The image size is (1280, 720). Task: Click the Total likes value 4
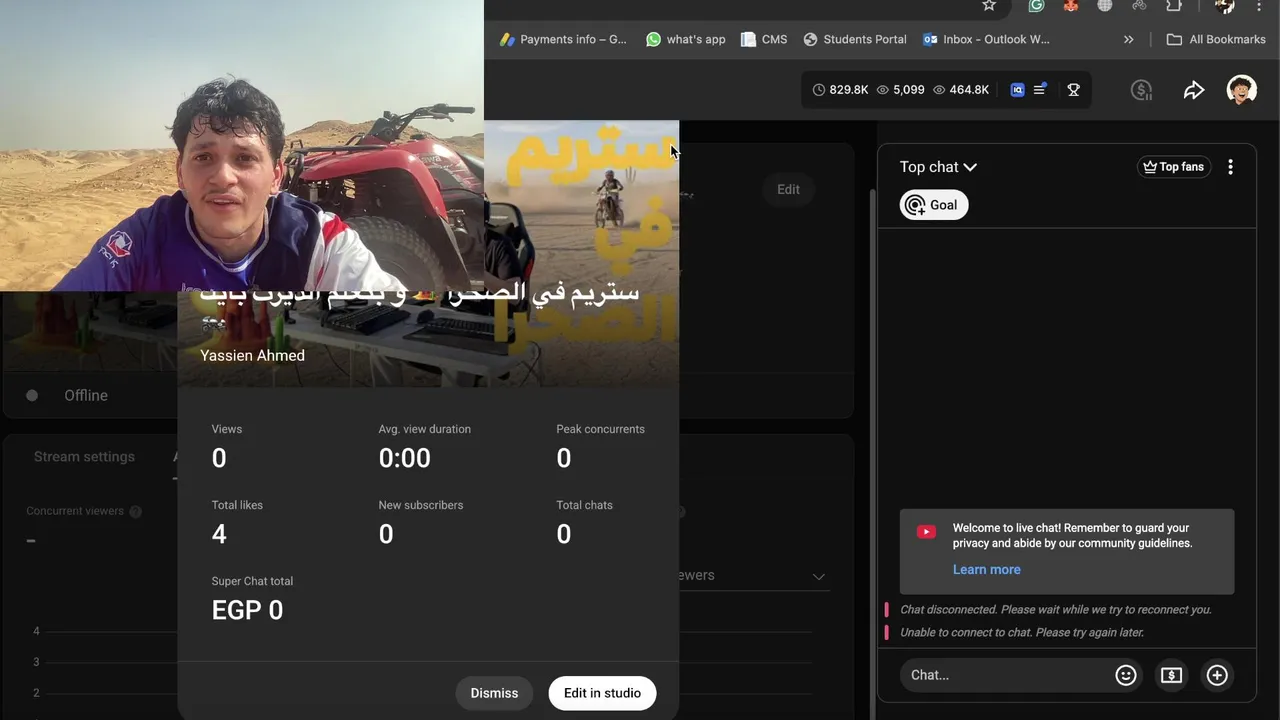[219, 534]
